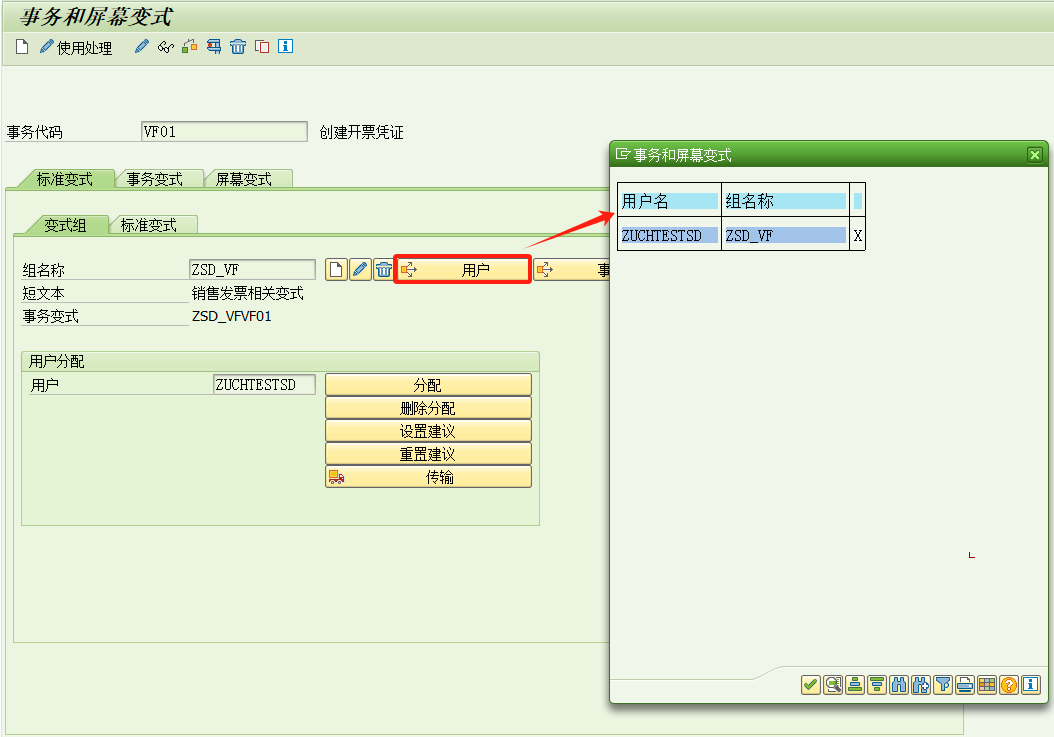Click the trash icon beside 组名称 field

point(383,270)
